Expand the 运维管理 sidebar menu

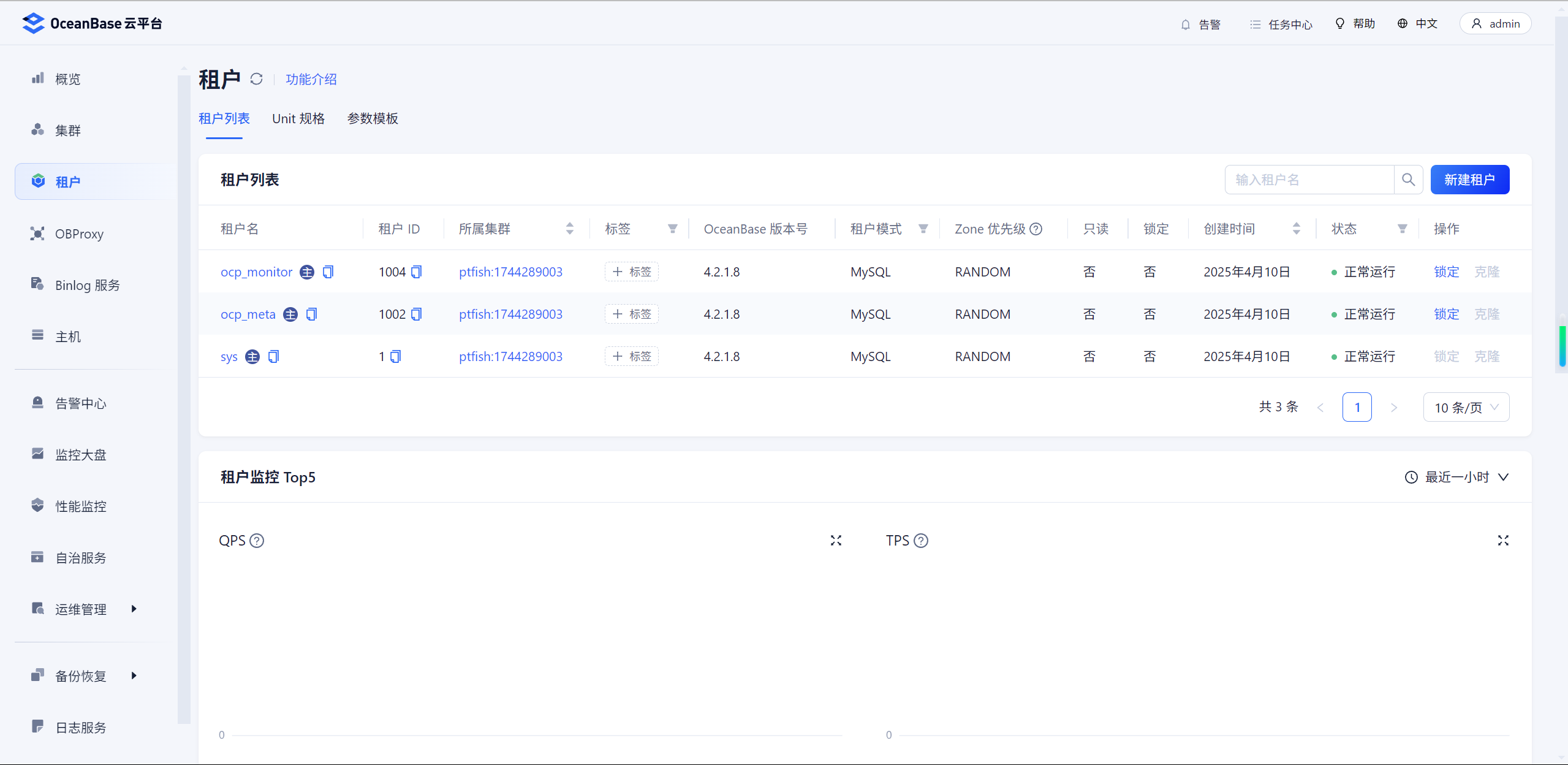(82, 609)
